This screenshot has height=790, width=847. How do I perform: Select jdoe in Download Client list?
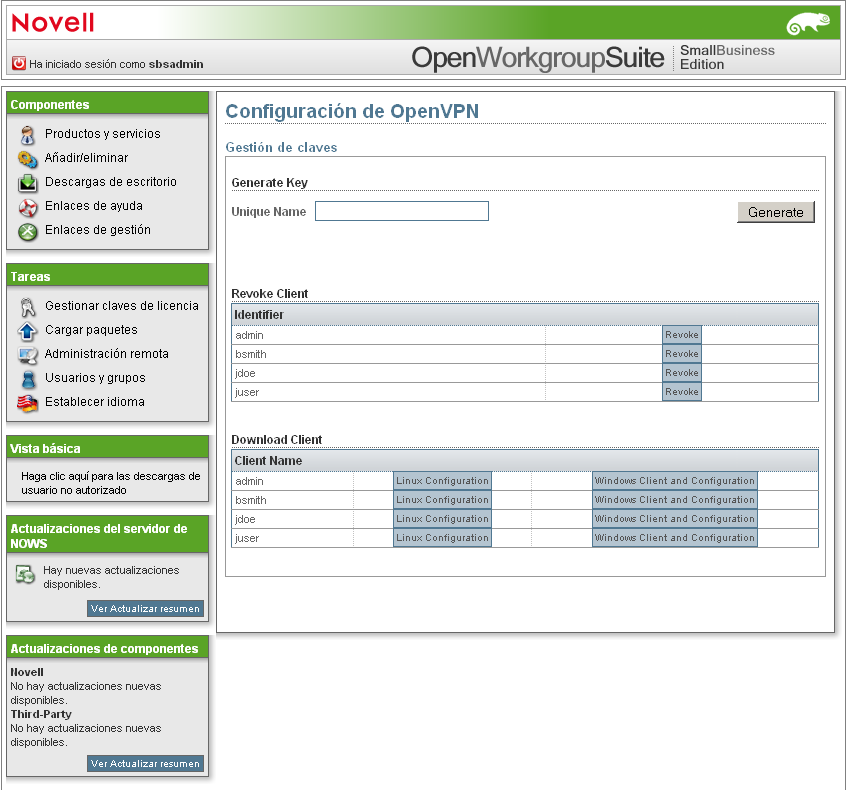coord(245,519)
